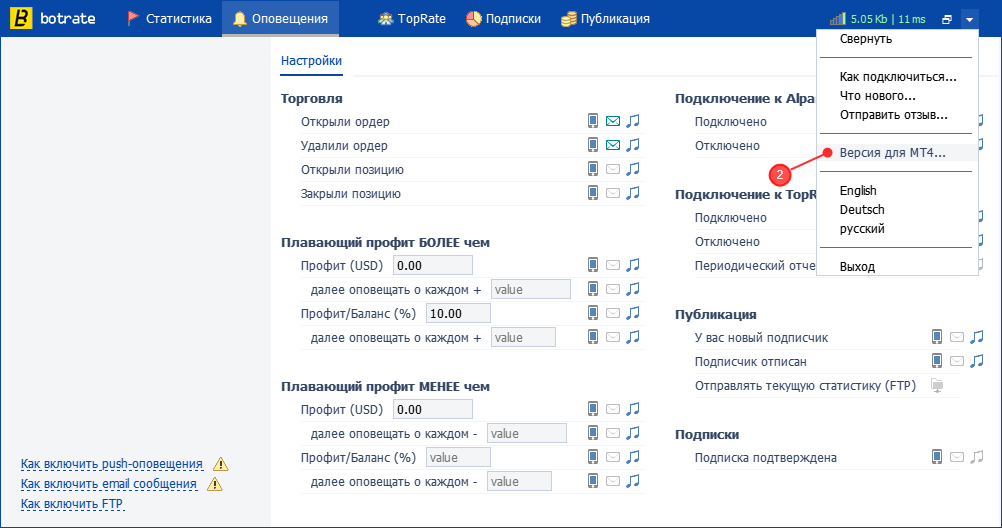1002x528 pixels.
Task: Toggle phone push for Открыли позицию
Action: (593, 169)
